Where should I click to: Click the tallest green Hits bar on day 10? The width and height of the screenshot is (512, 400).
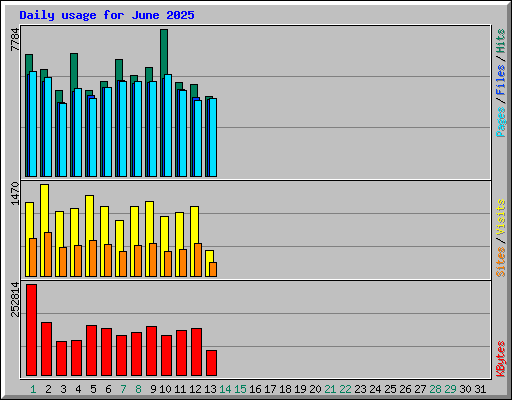pos(164,52)
